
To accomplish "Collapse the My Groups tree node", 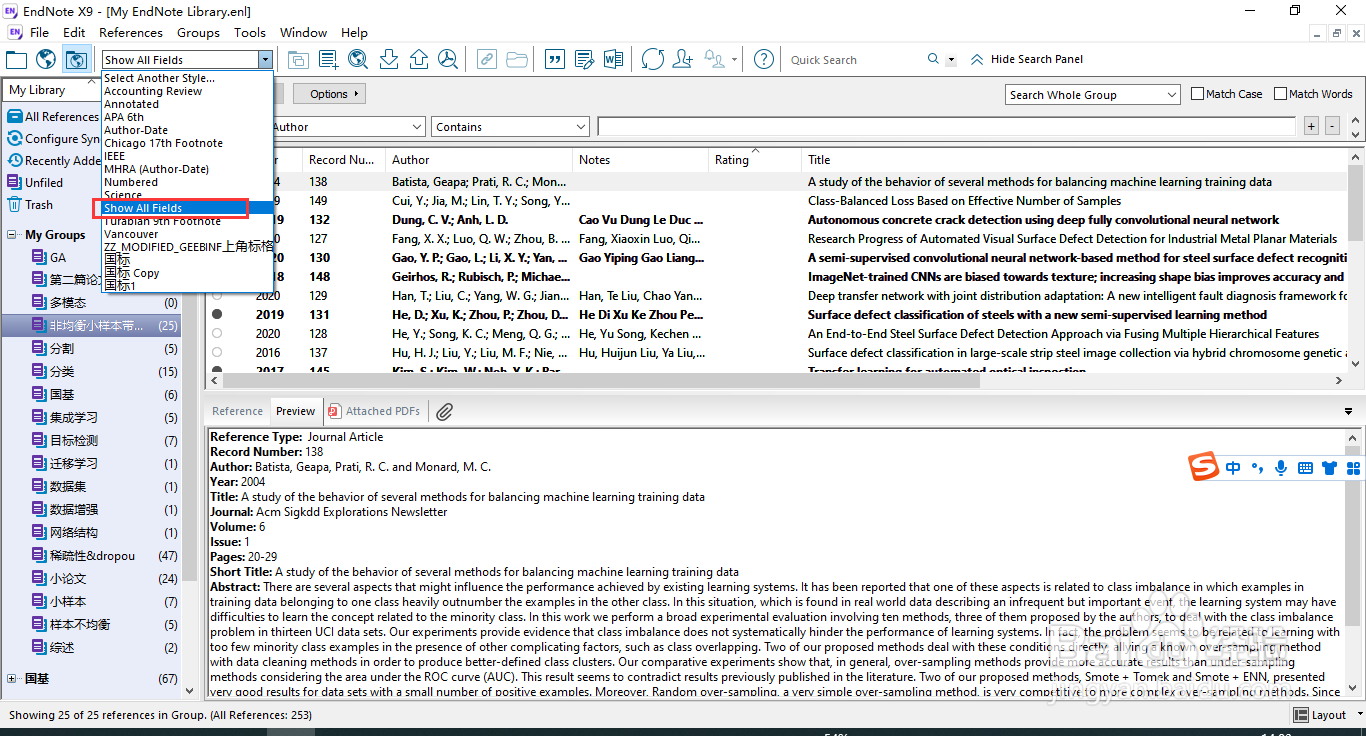I will point(12,235).
